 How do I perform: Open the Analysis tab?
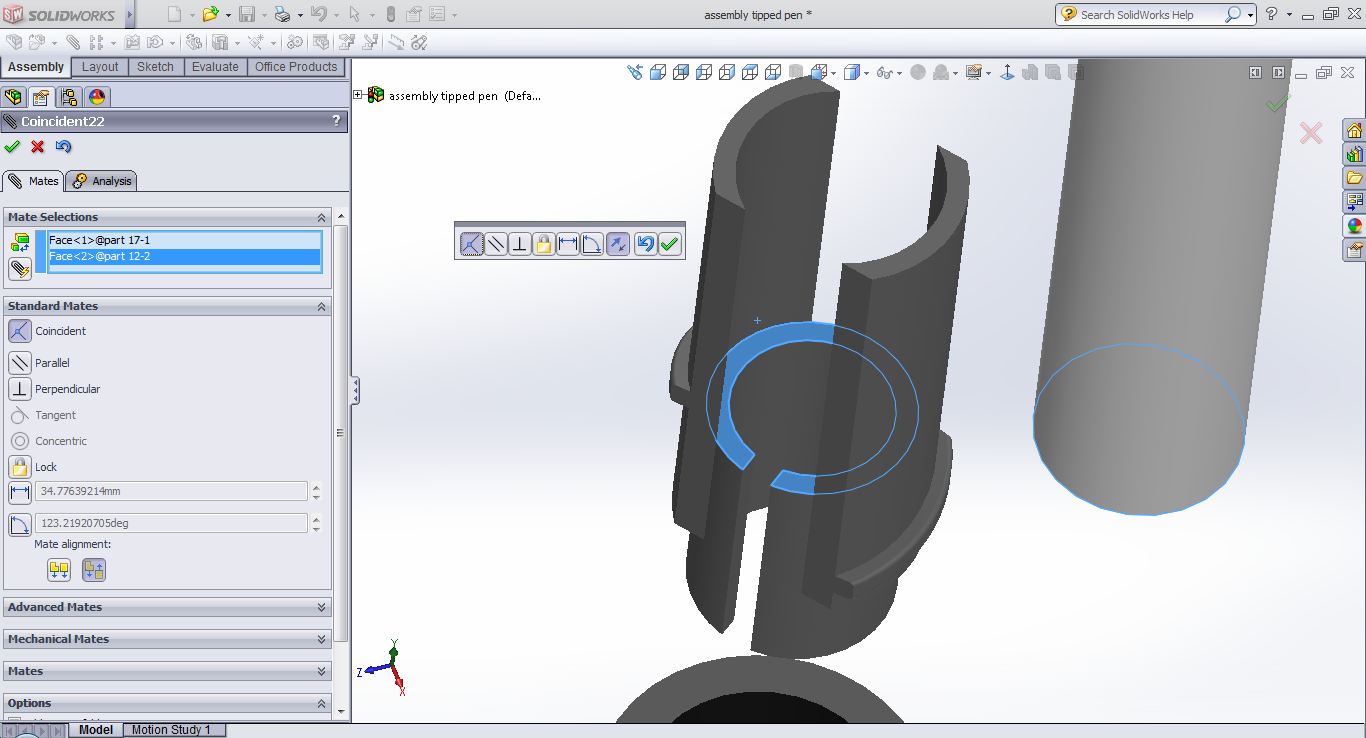(x=102, y=181)
